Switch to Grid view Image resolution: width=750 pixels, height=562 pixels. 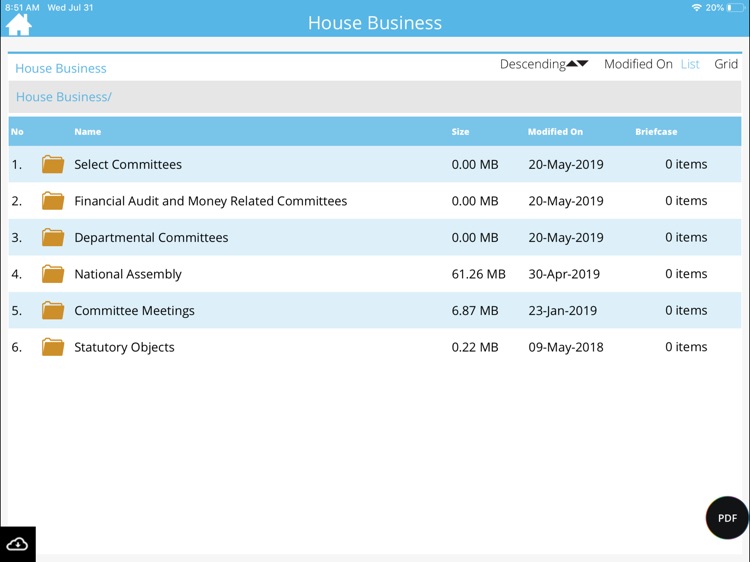(726, 64)
